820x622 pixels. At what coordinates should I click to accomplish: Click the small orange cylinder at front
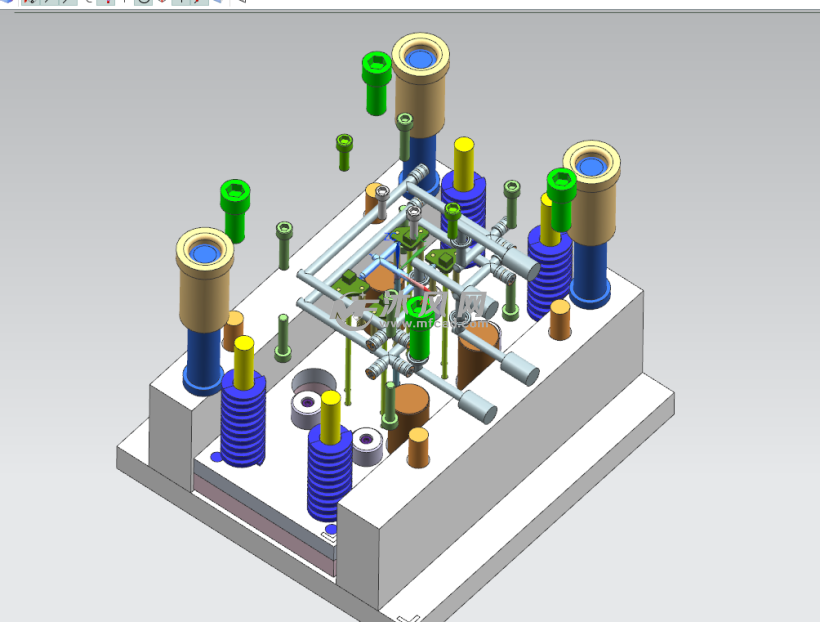[x=418, y=449]
